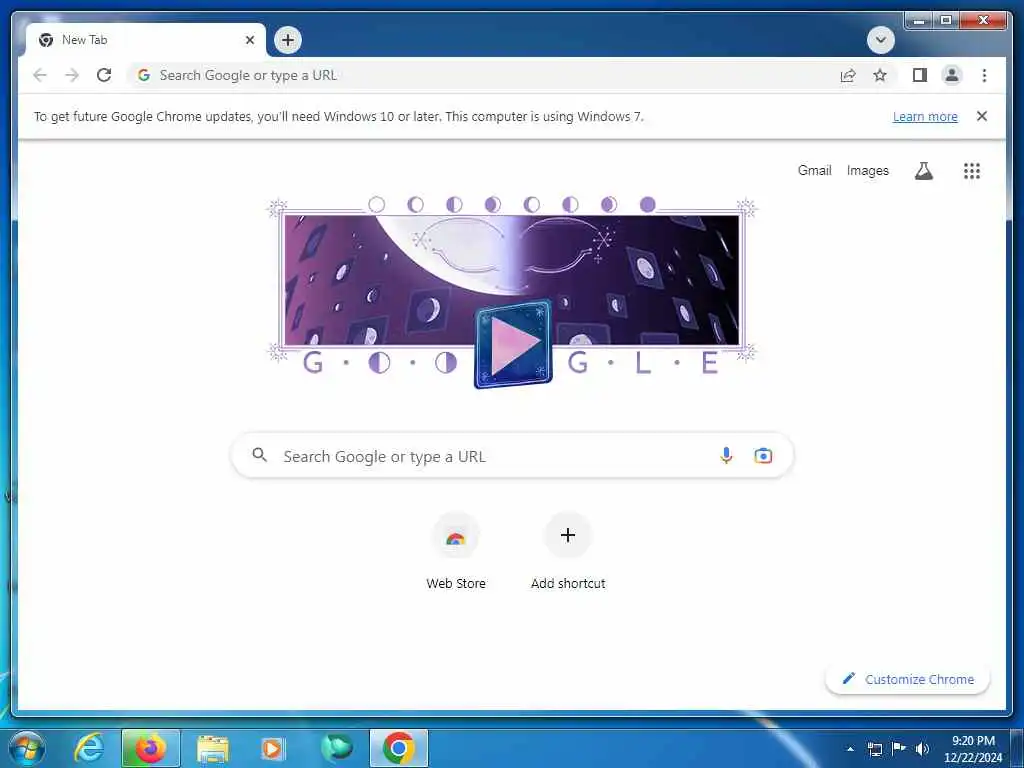Click the Add shortcut button
This screenshot has width=1024, height=768.
(568, 552)
